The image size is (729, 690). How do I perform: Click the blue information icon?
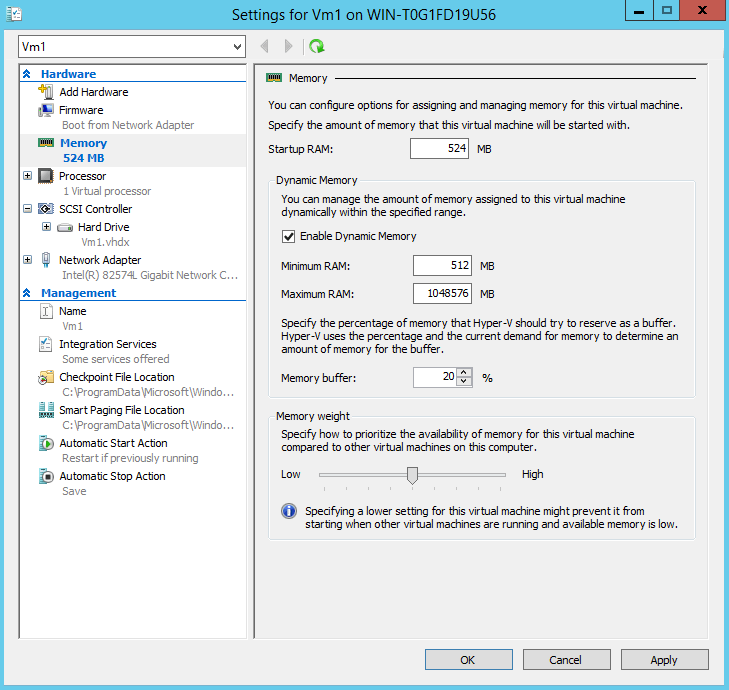coord(289,511)
